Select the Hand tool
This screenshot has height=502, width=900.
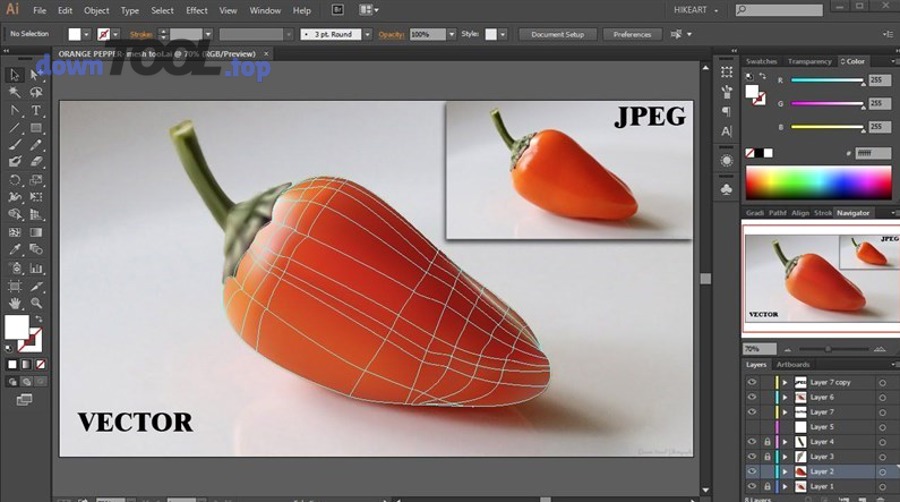click(x=14, y=303)
